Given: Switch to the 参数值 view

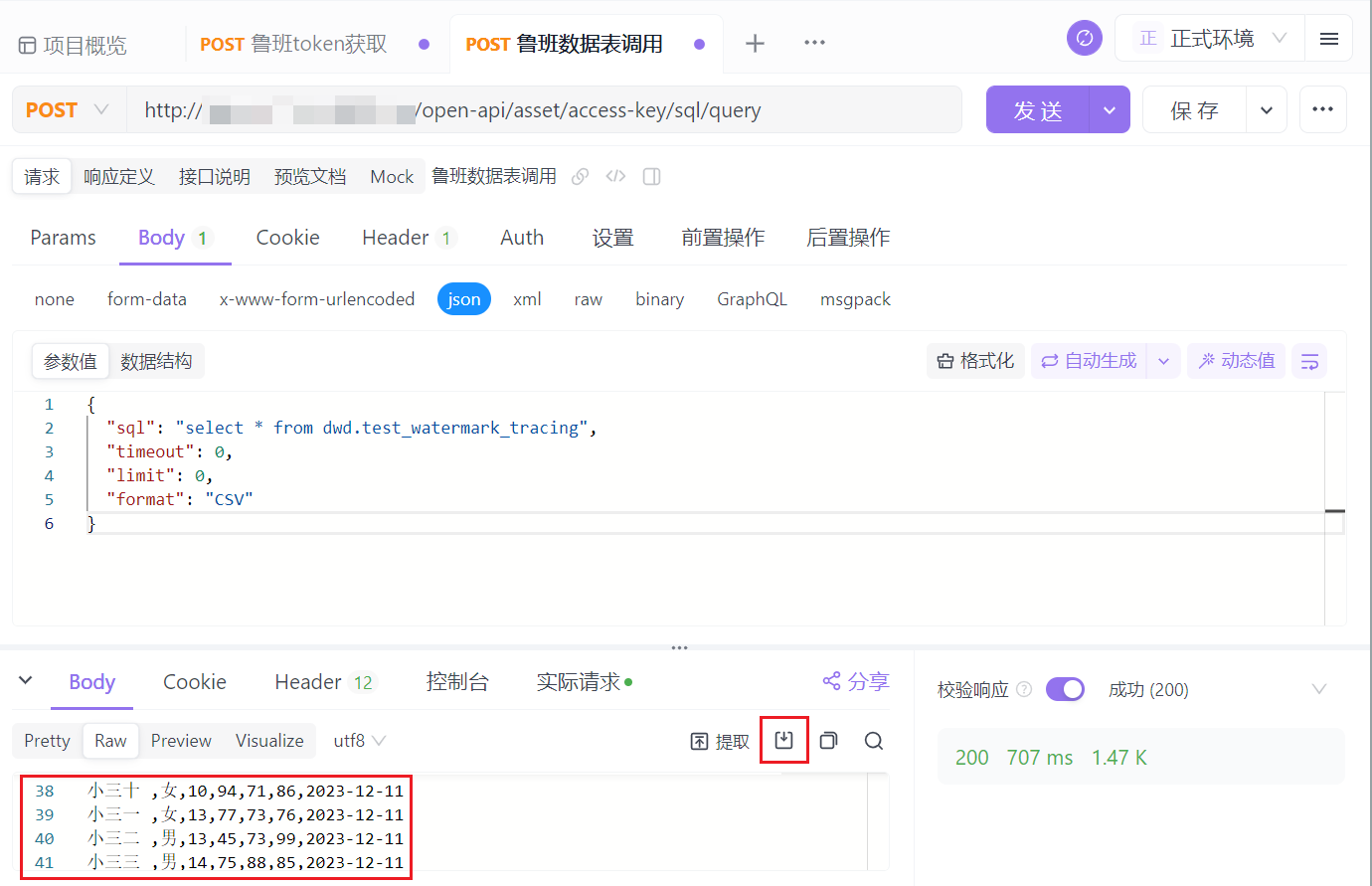Looking at the screenshot, I should pos(71,361).
